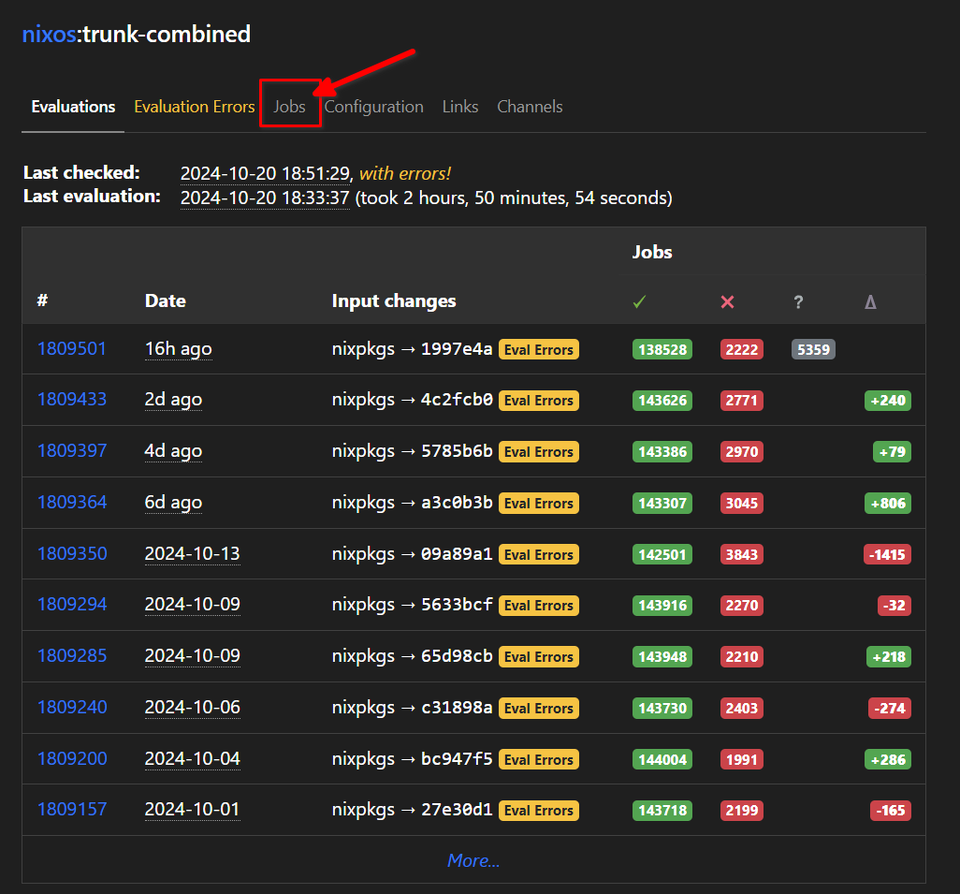Open evaluation 1809350 link
960x894 pixels.
tap(72, 554)
